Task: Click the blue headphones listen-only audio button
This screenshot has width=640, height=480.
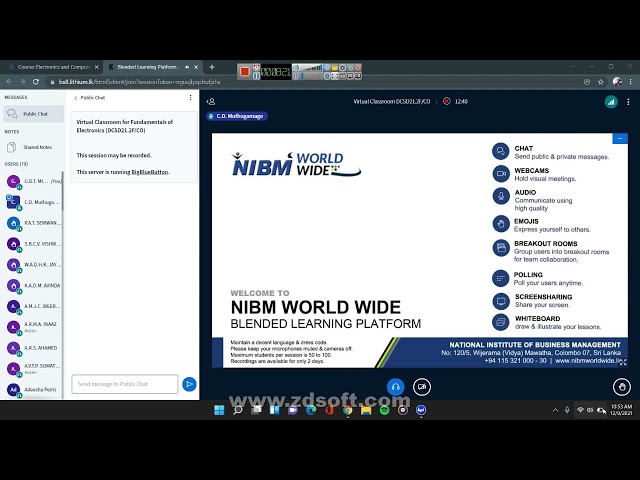Action: pos(396,387)
